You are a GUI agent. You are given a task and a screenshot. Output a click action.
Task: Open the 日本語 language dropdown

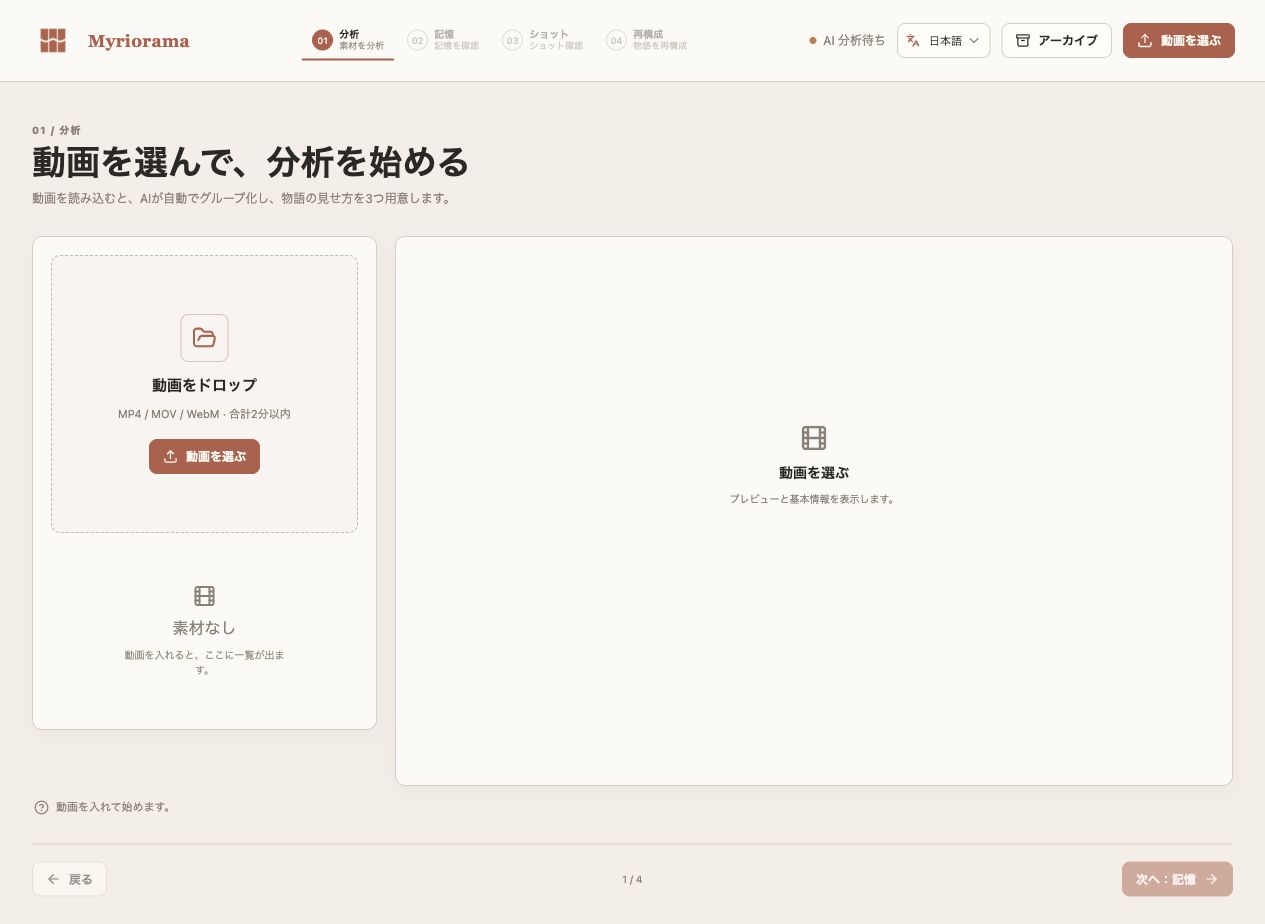tap(943, 41)
